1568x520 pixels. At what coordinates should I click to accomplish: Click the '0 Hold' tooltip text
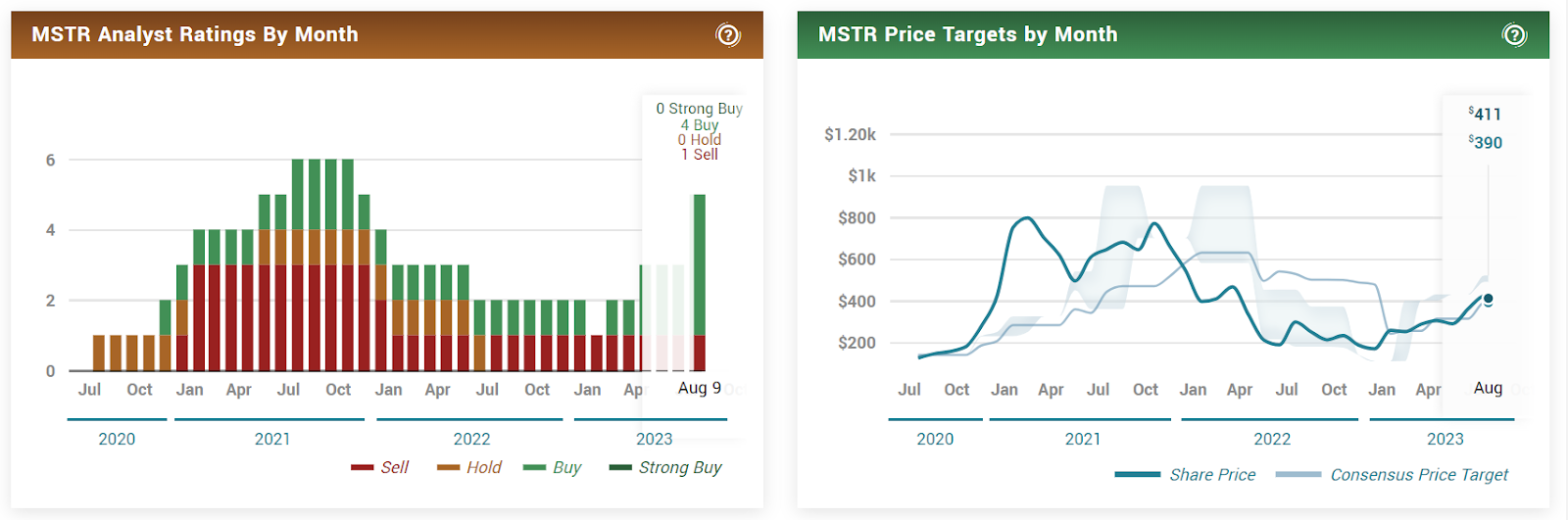pyautogui.click(x=700, y=140)
